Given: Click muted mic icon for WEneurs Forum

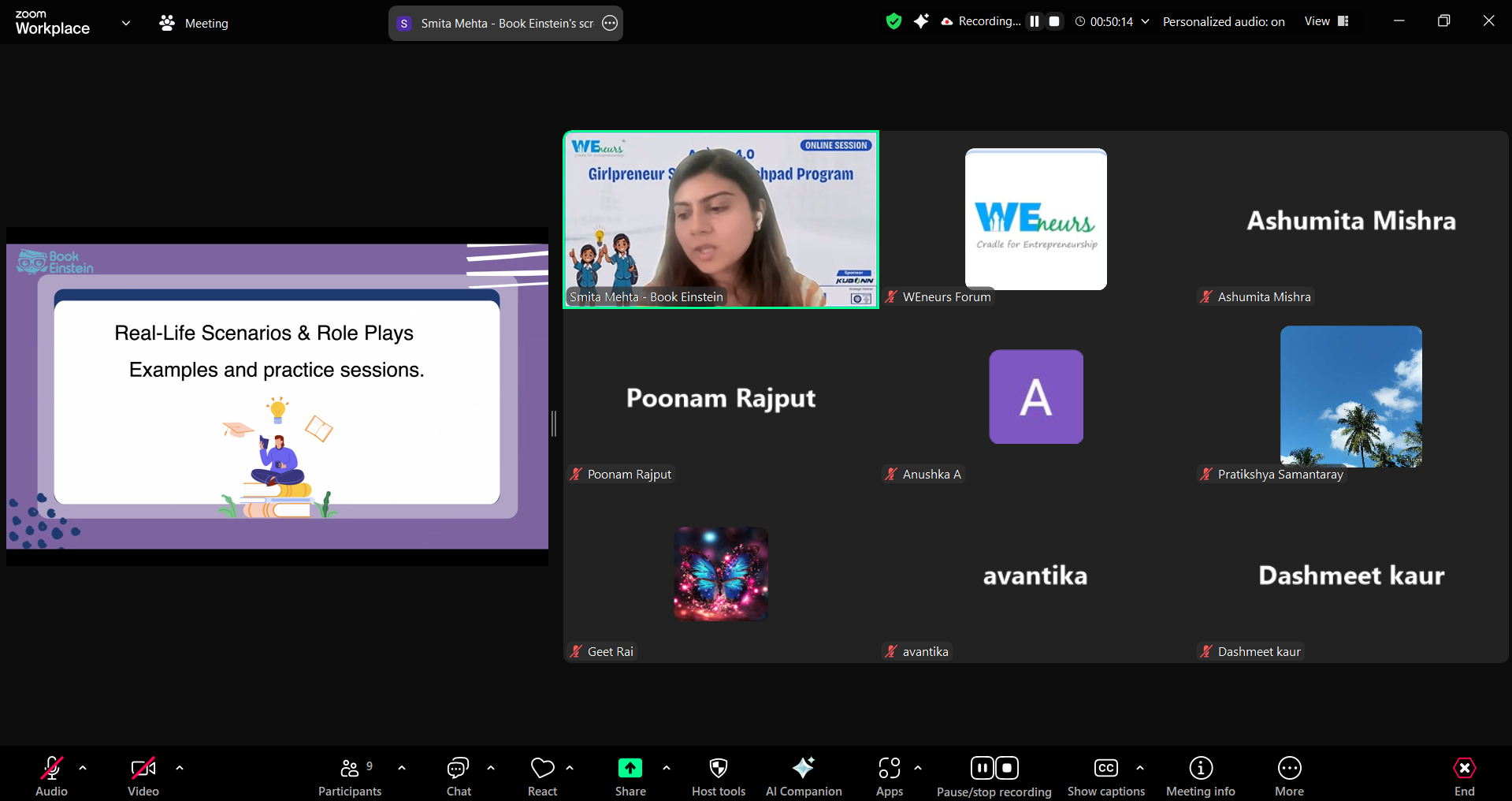Looking at the screenshot, I should [x=891, y=297].
